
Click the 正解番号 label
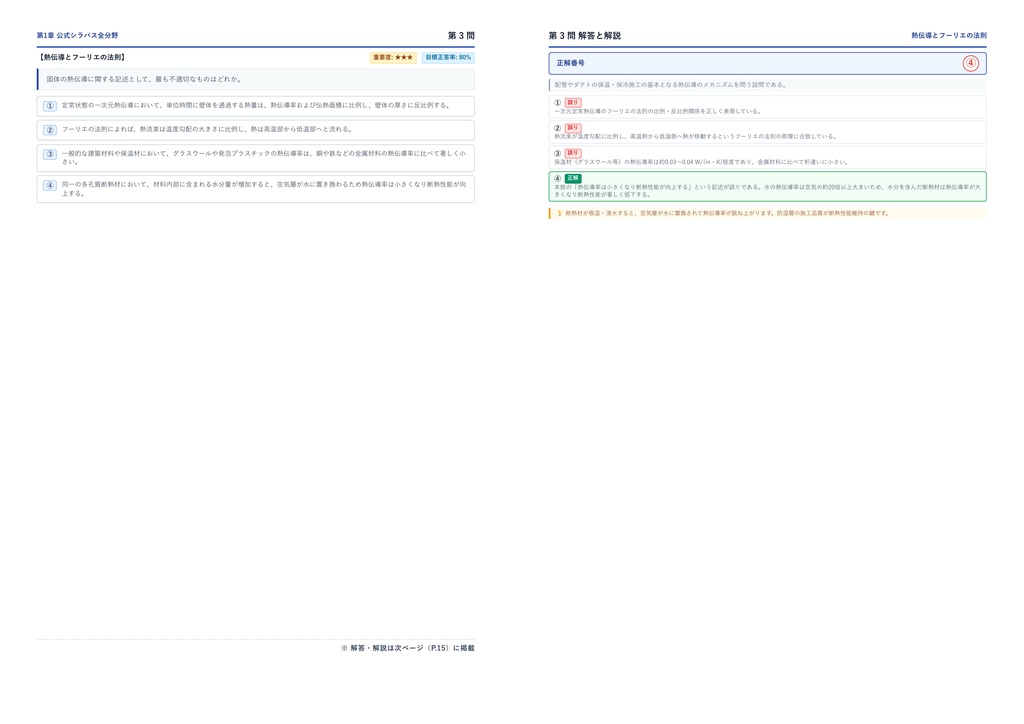pos(571,63)
